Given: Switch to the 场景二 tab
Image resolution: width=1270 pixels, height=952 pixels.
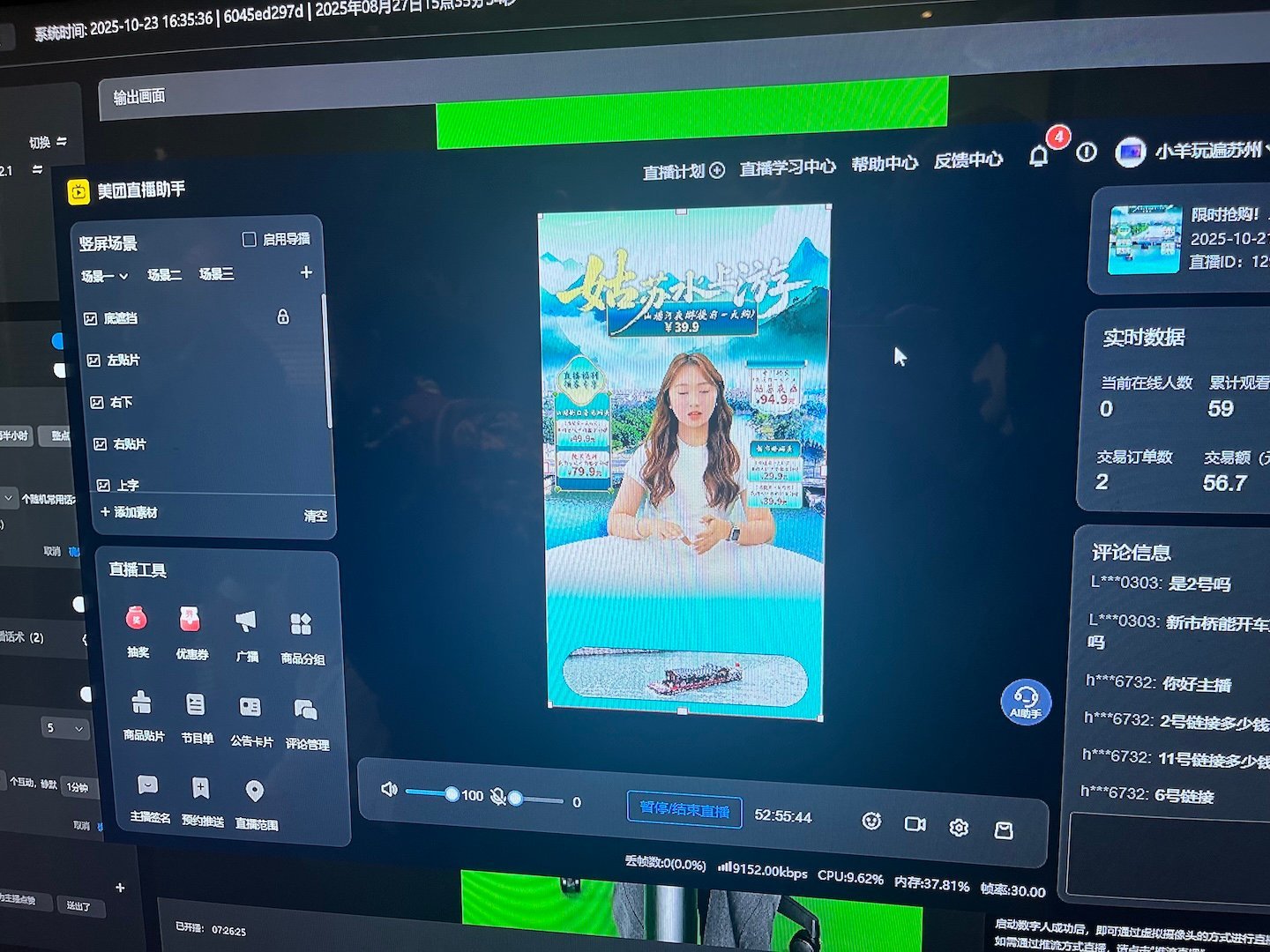Looking at the screenshot, I should pyautogui.click(x=164, y=275).
